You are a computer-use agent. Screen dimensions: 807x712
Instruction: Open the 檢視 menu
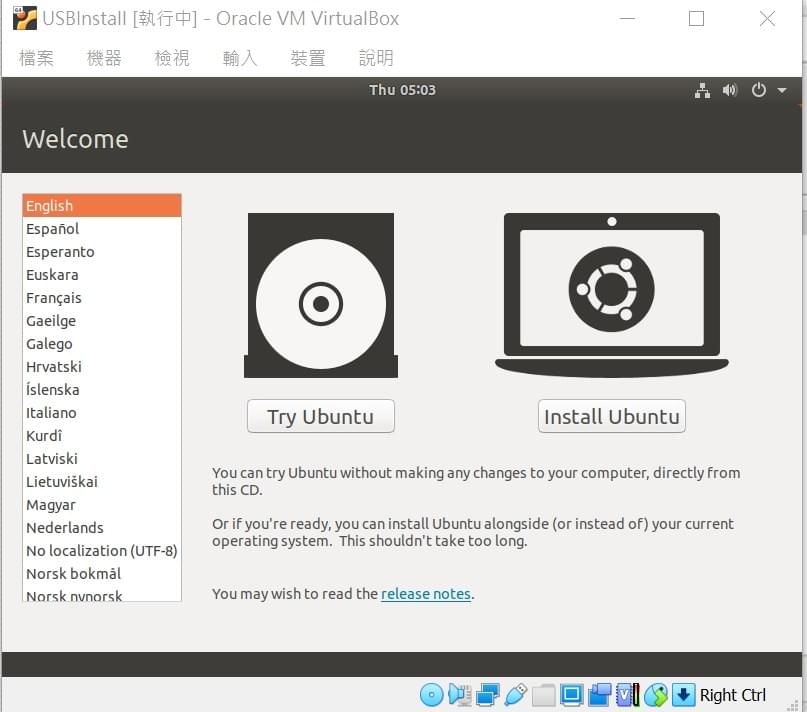tap(172, 58)
